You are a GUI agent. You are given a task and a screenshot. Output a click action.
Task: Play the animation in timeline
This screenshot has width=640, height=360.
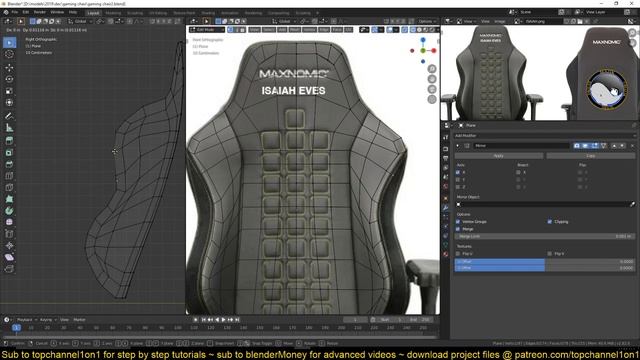click(224, 320)
